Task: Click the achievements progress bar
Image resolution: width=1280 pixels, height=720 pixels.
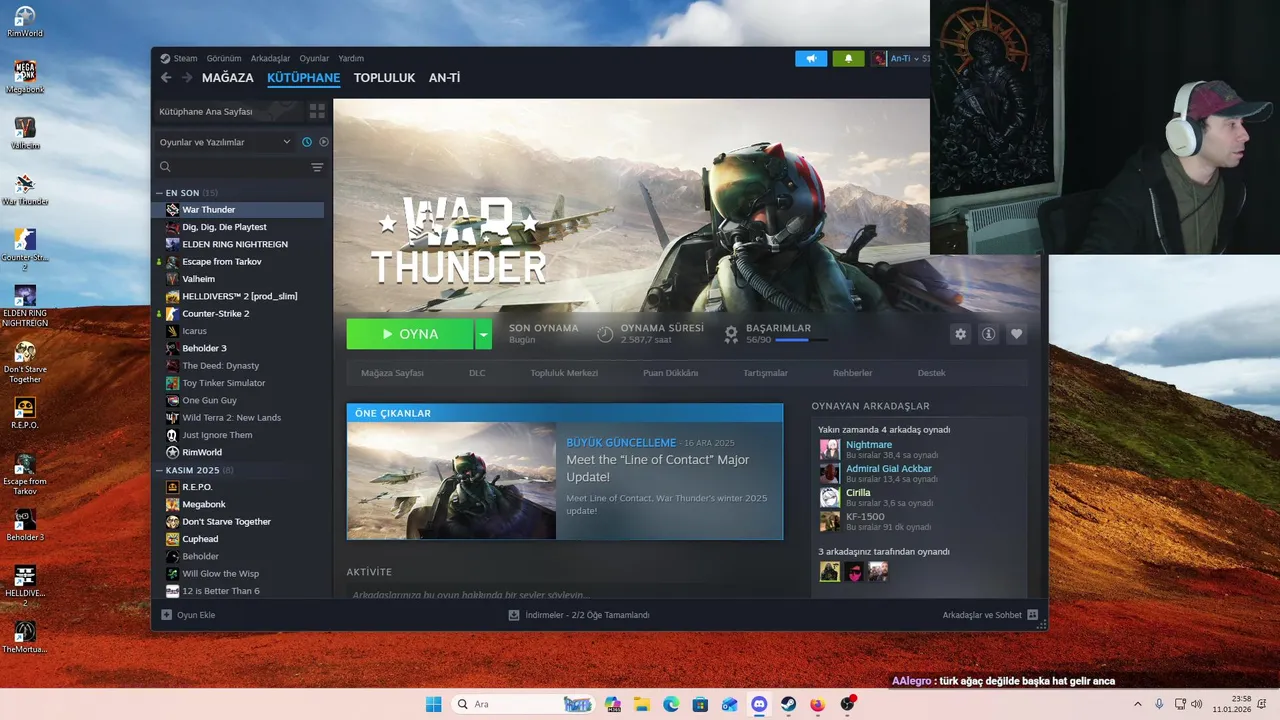Action: pyautogui.click(x=801, y=340)
